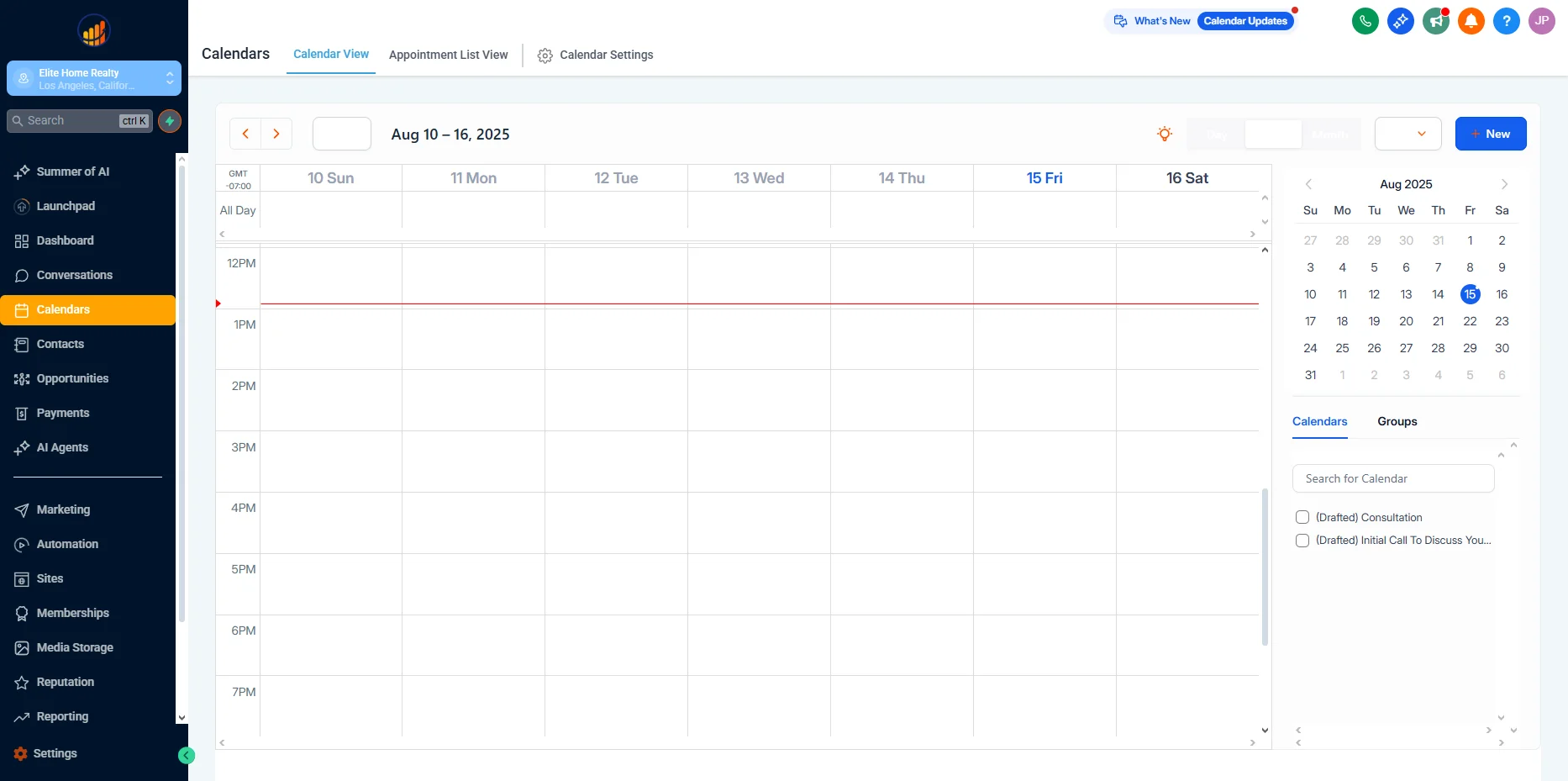This screenshot has height=781, width=1568.
Task: Go to next month in mini calendar
Action: tap(1504, 184)
